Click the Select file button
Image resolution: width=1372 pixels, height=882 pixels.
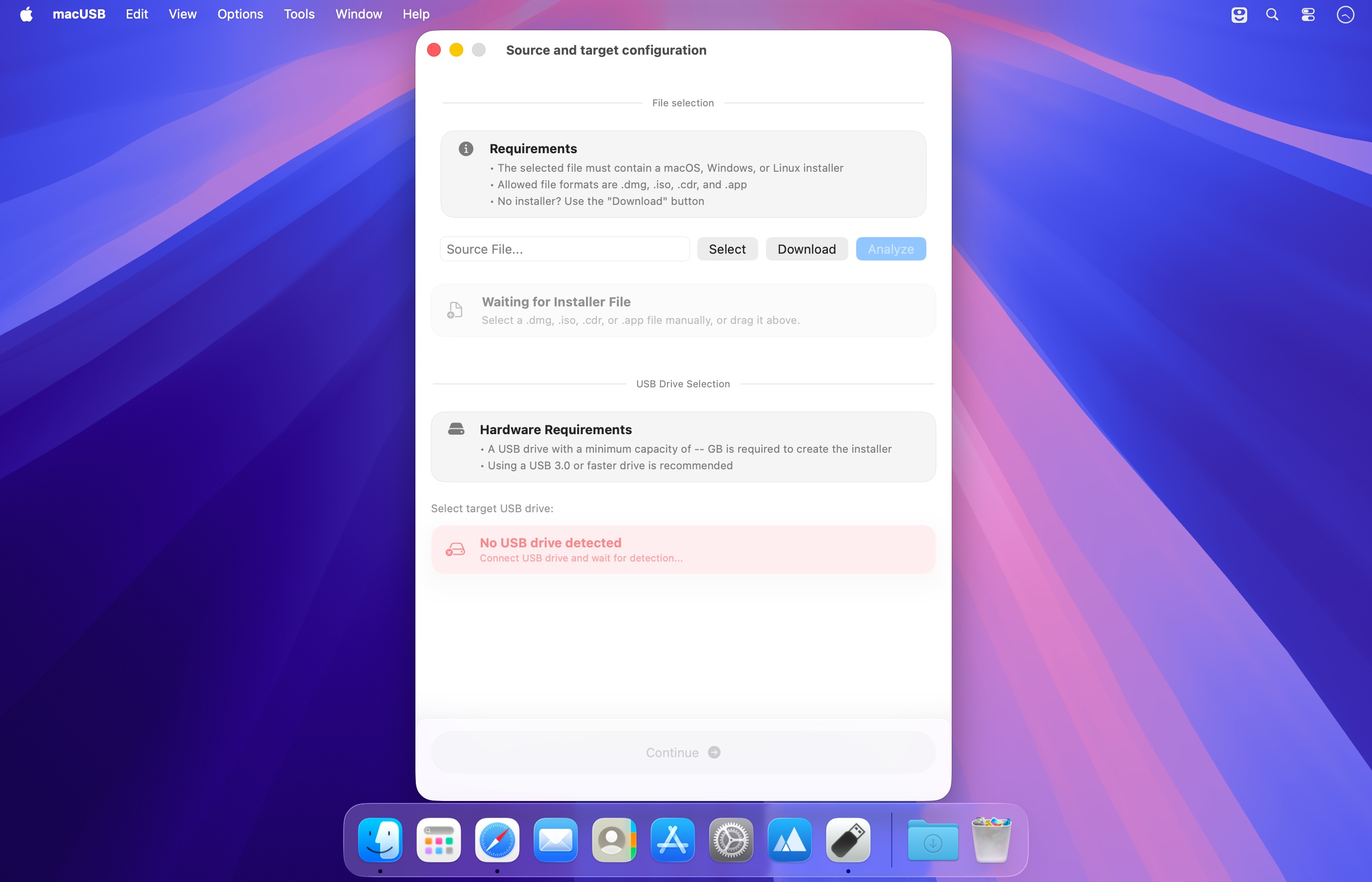tap(727, 249)
